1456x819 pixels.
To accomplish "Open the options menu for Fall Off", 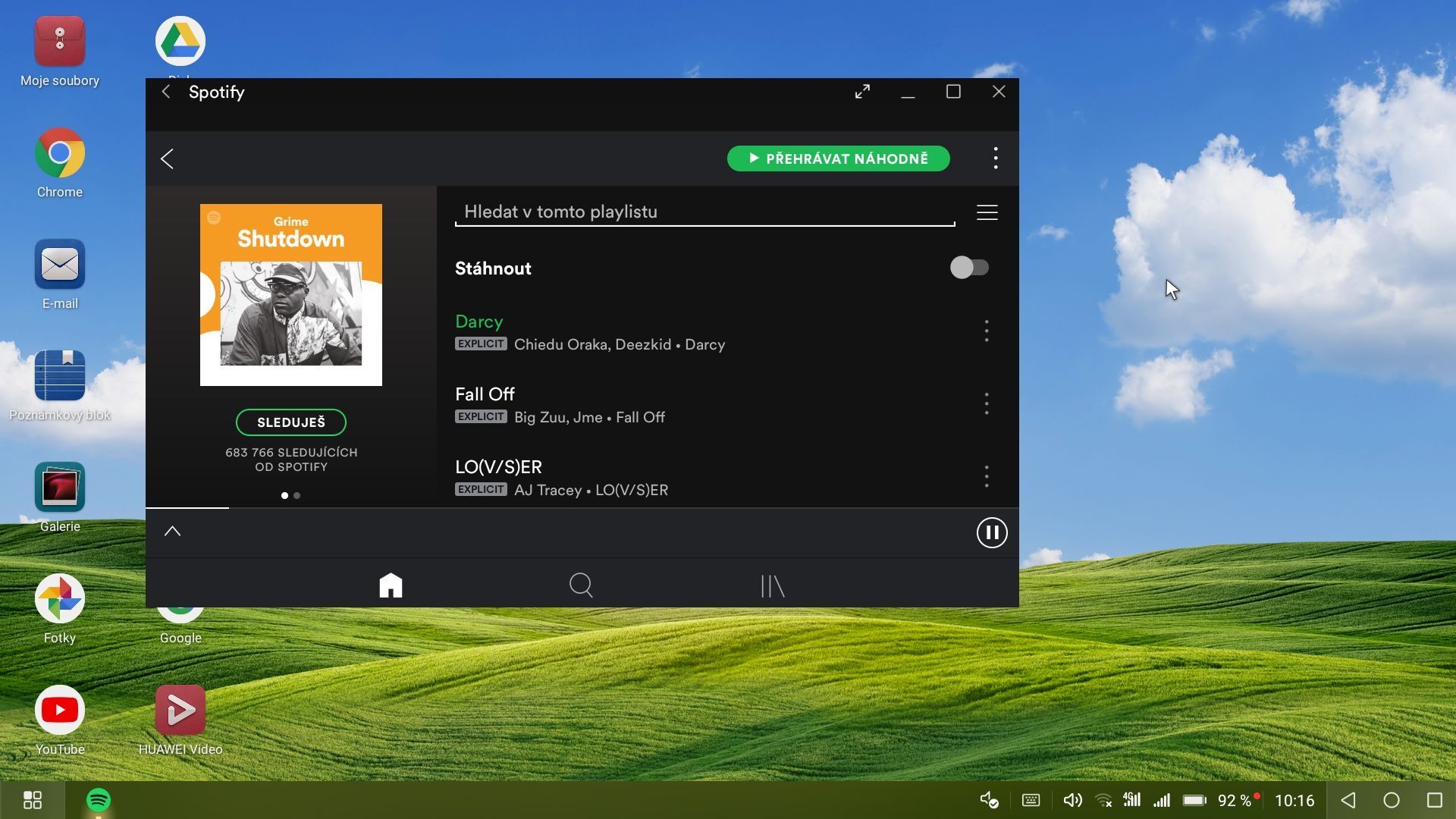I will coord(986,403).
